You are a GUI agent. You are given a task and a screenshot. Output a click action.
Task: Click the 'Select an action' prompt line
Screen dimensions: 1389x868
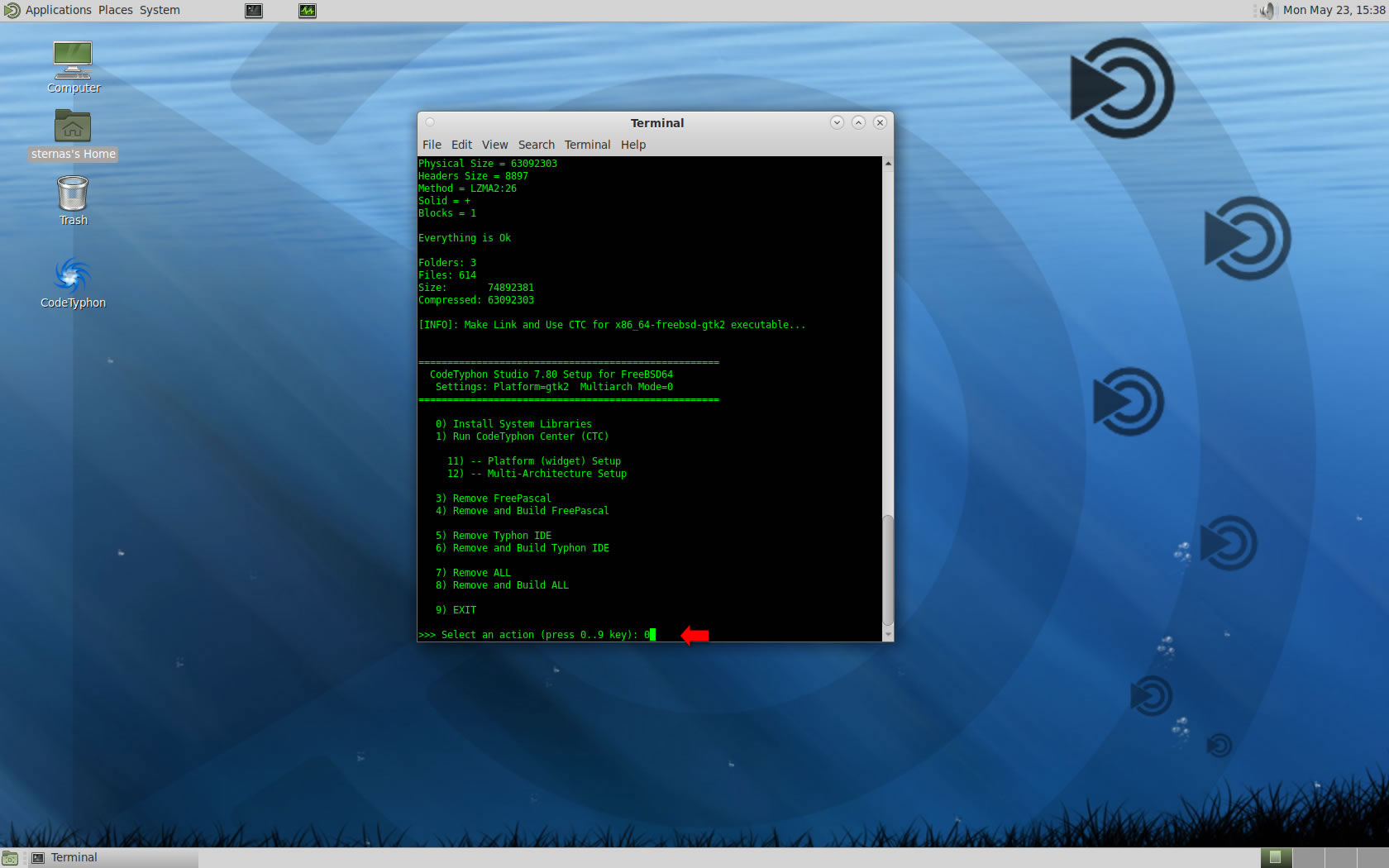click(x=537, y=635)
